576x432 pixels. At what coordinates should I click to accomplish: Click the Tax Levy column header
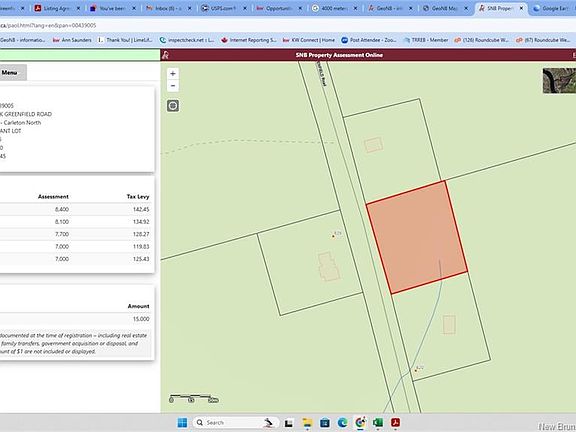(138, 197)
